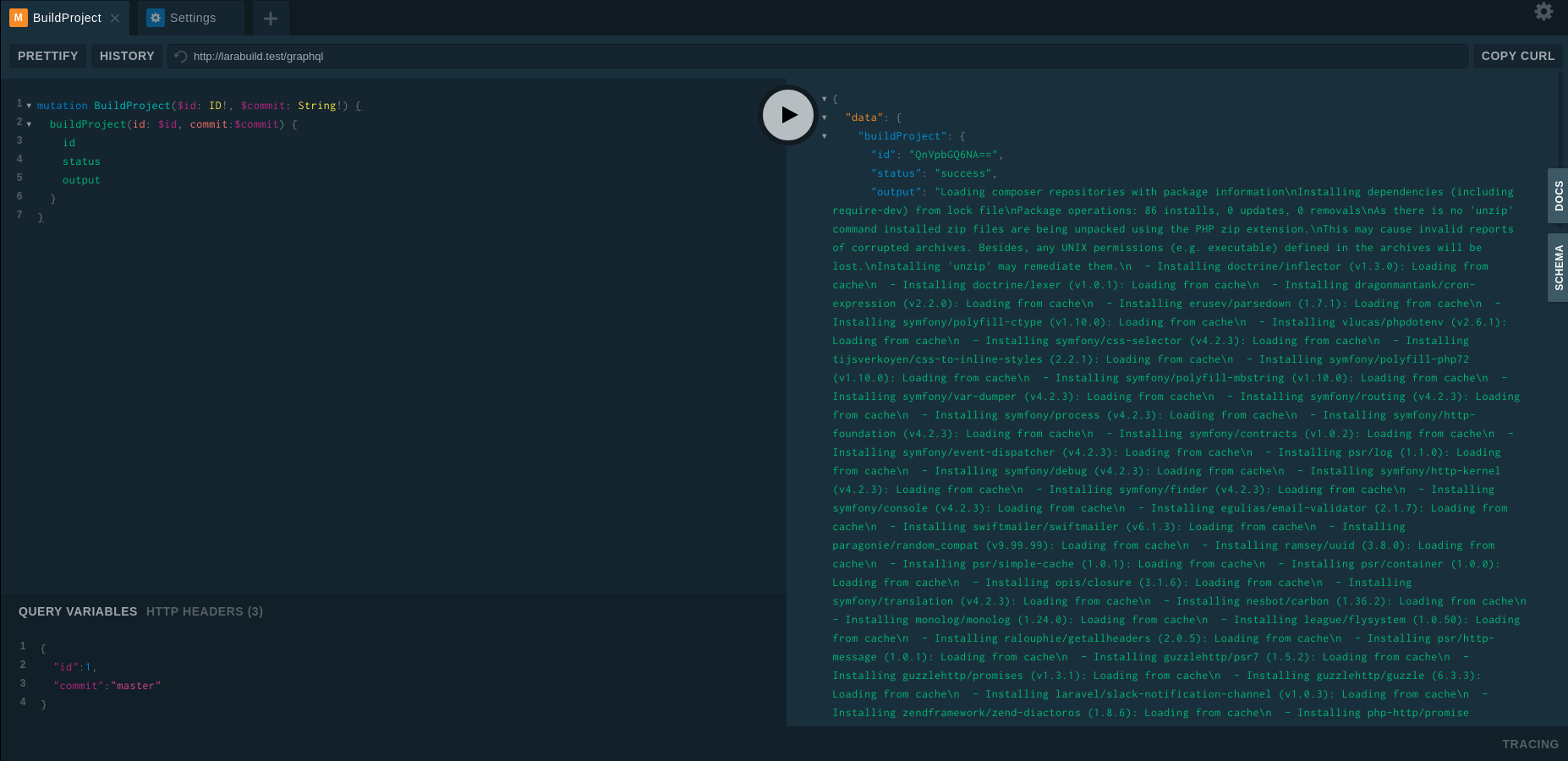
Task: Open the settings gear in top right
Action: click(1543, 12)
